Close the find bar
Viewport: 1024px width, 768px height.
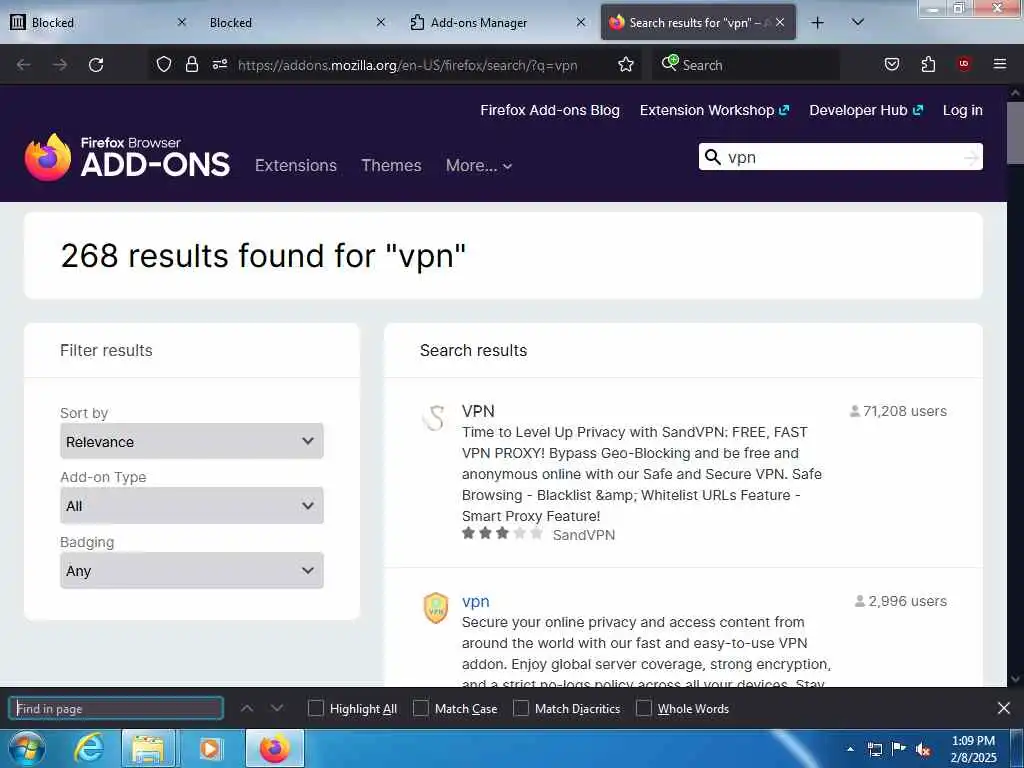1004,708
